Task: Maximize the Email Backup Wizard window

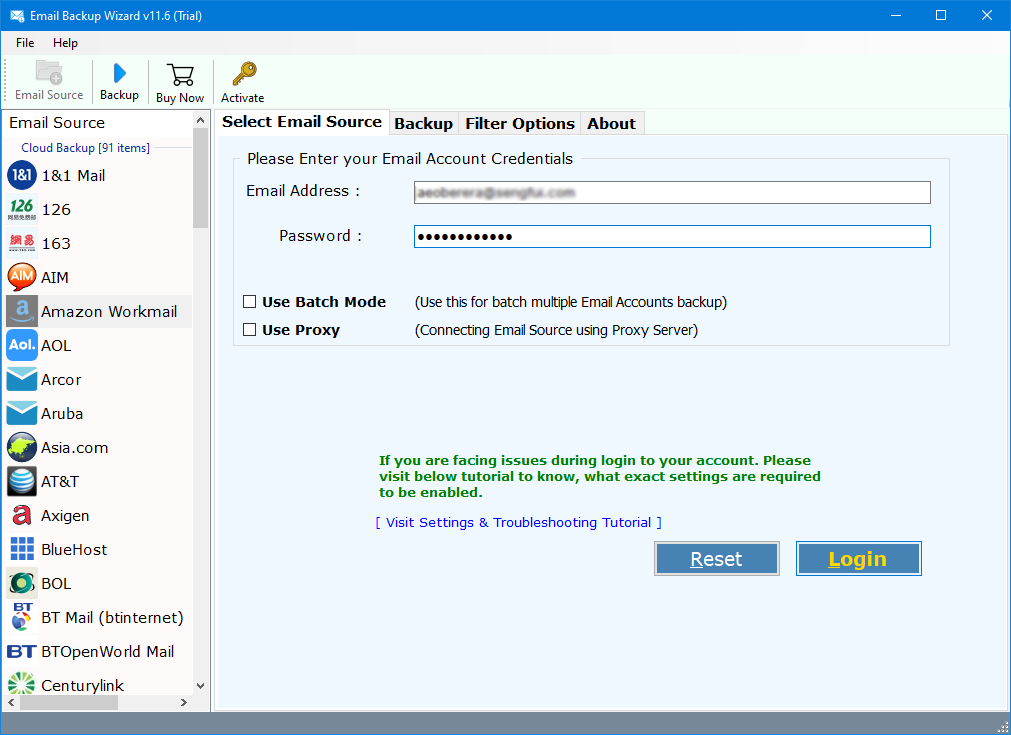Action: click(x=941, y=15)
